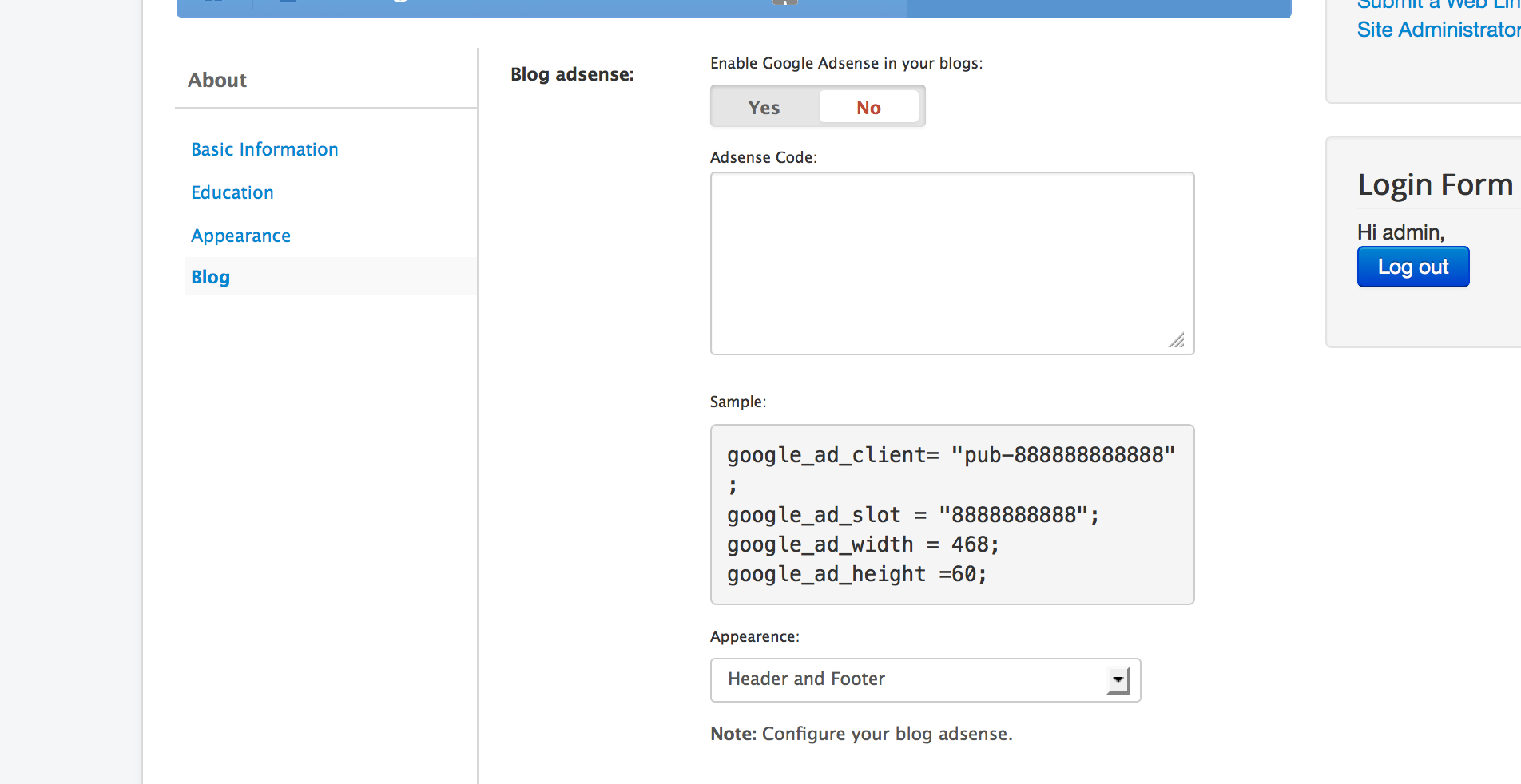Click the Adsense Code field label
This screenshot has height=784, width=1521.
pyautogui.click(x=763, y=157)
